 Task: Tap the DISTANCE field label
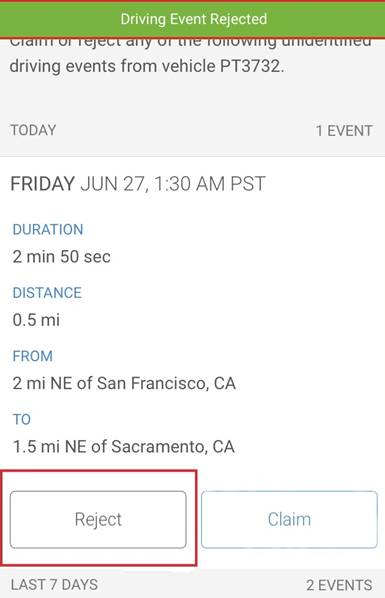click(x=47, y=293)
